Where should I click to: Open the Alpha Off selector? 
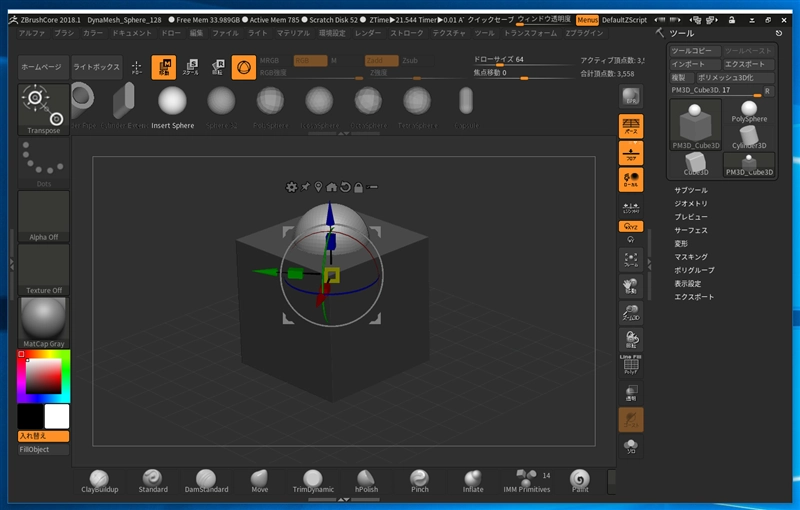(43, 216)
